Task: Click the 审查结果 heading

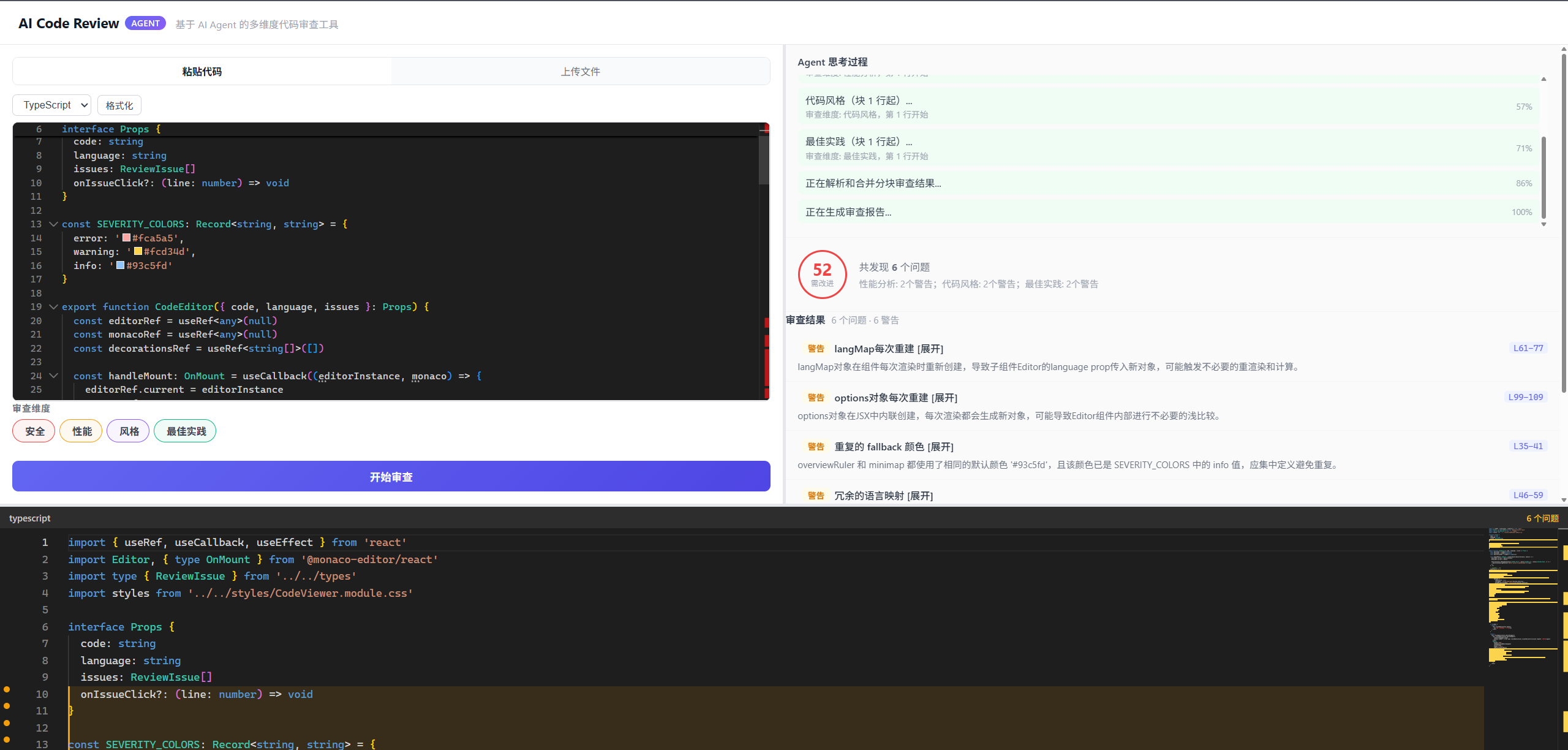Action: click(805, 320)
